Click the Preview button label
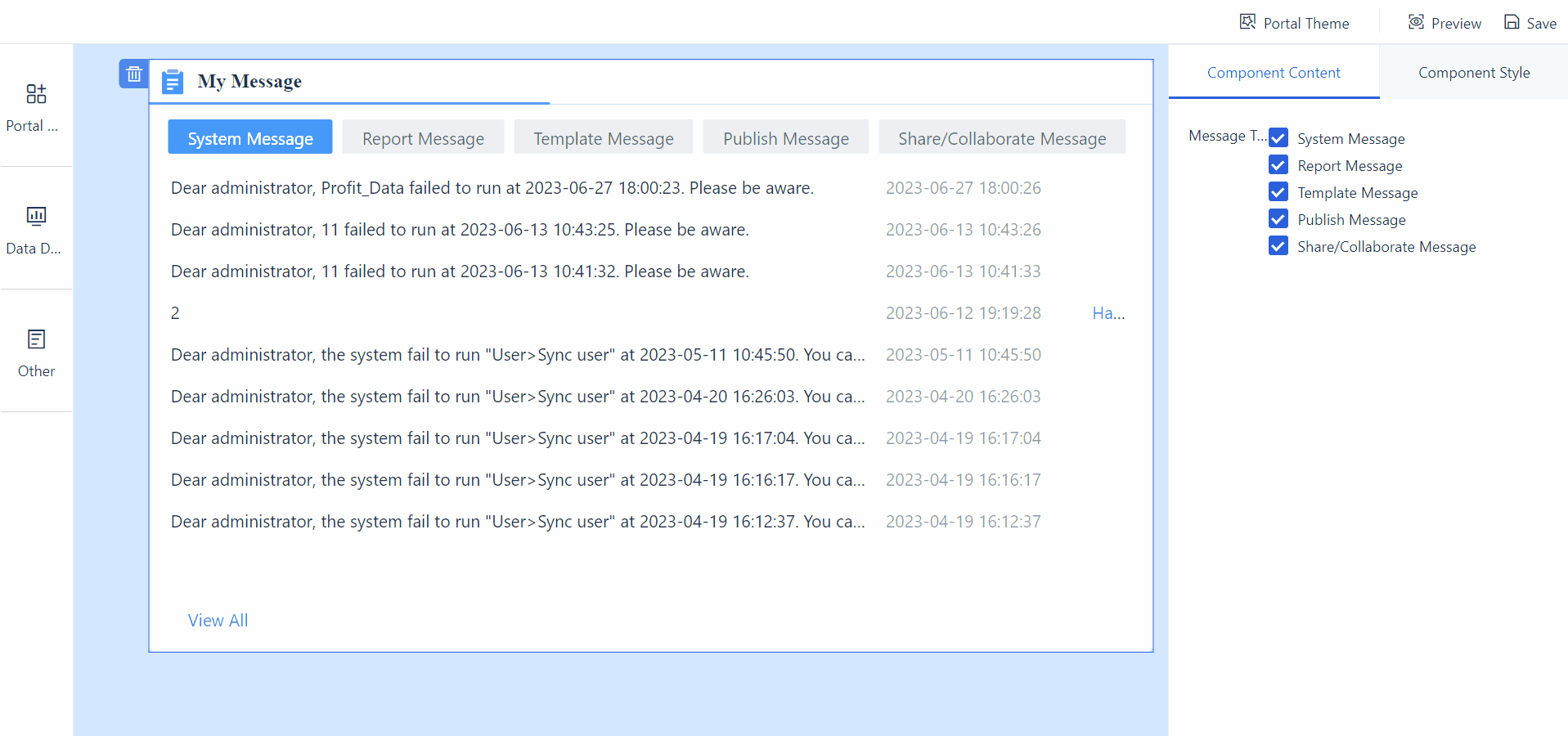Screen dimensions: 1568x736 (1456, 24)
